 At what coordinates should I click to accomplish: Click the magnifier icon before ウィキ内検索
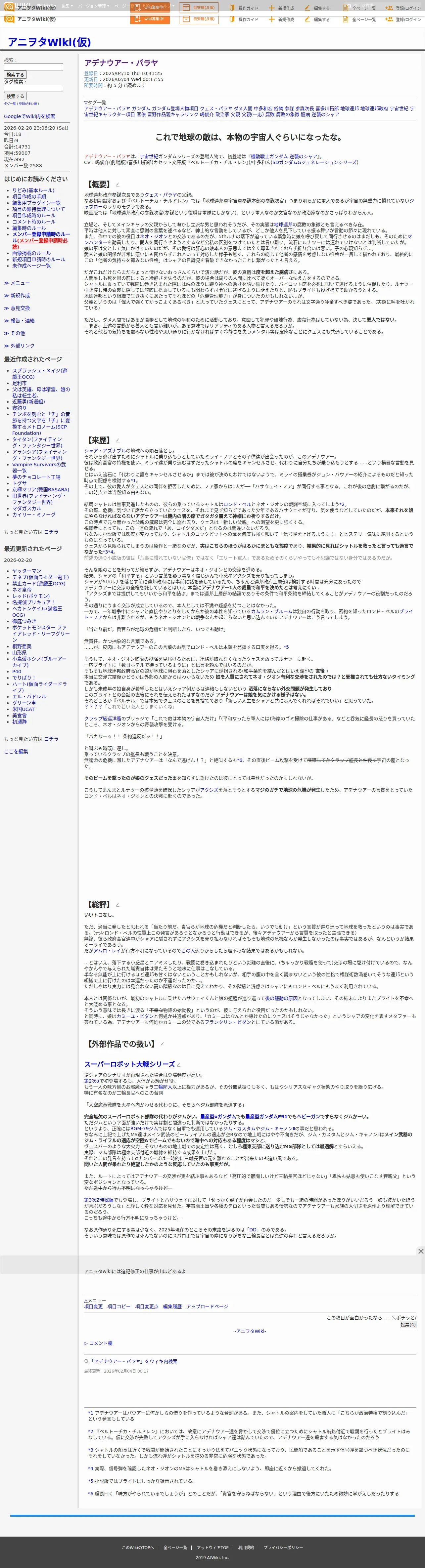click(86, 1361)
